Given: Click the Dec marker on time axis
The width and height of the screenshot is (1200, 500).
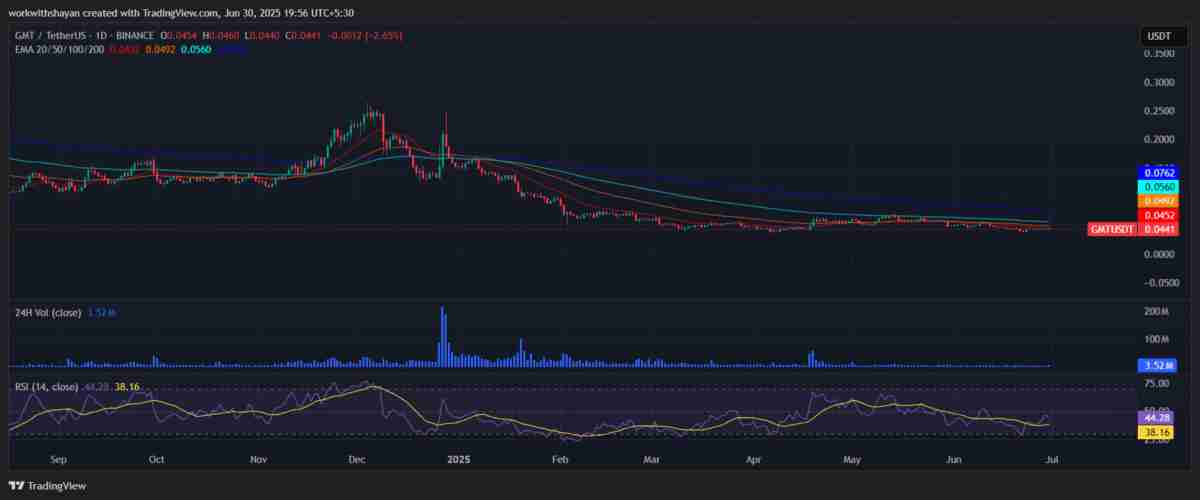Looking at the screenshot, I should [357, 460].
